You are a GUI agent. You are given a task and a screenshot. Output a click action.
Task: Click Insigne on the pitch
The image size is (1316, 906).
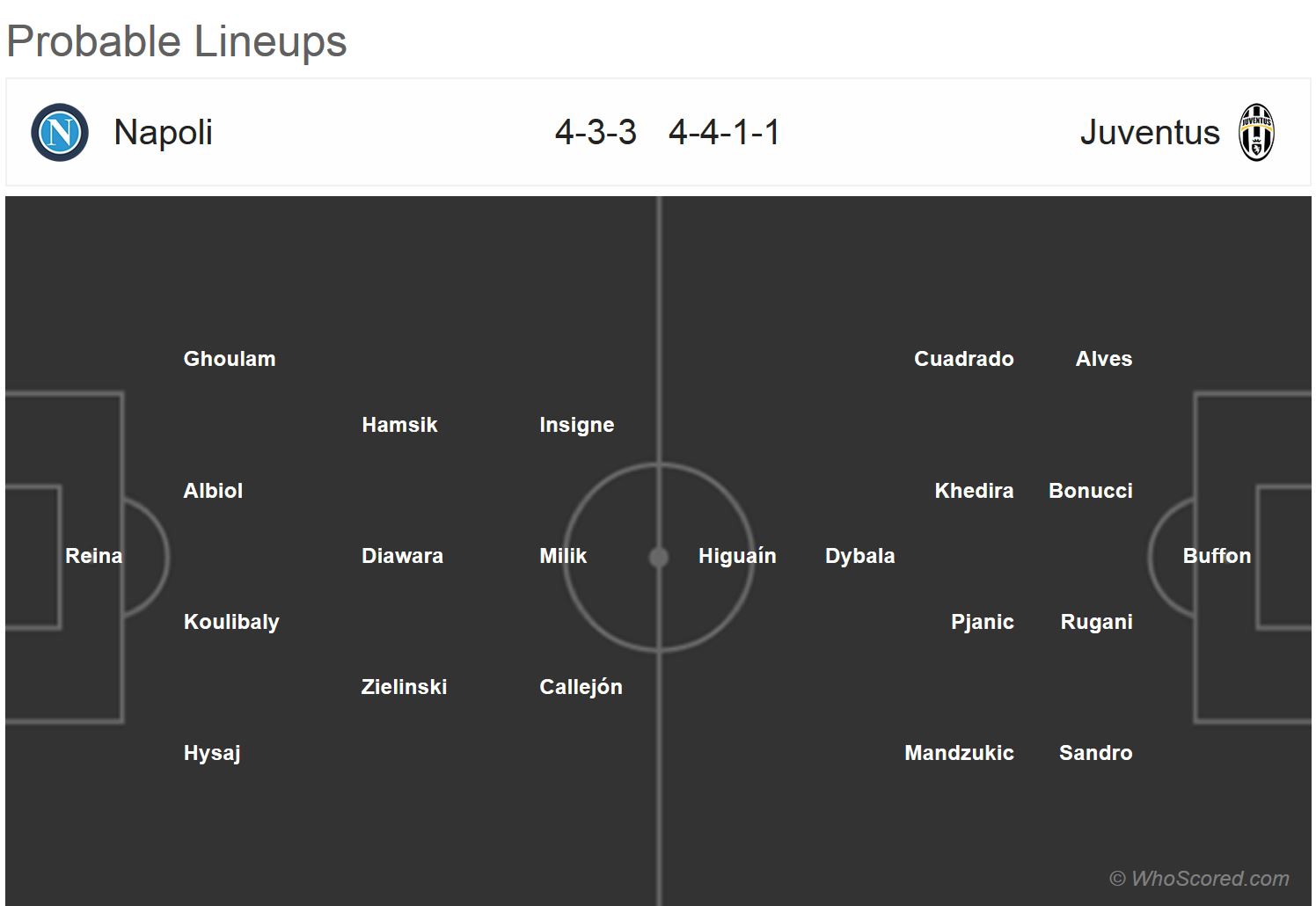(576, 425)
